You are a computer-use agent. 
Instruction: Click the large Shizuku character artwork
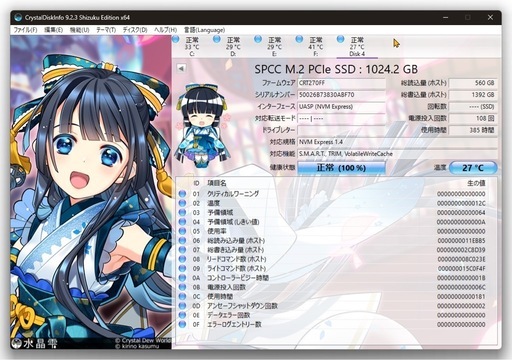pos(91,192)
